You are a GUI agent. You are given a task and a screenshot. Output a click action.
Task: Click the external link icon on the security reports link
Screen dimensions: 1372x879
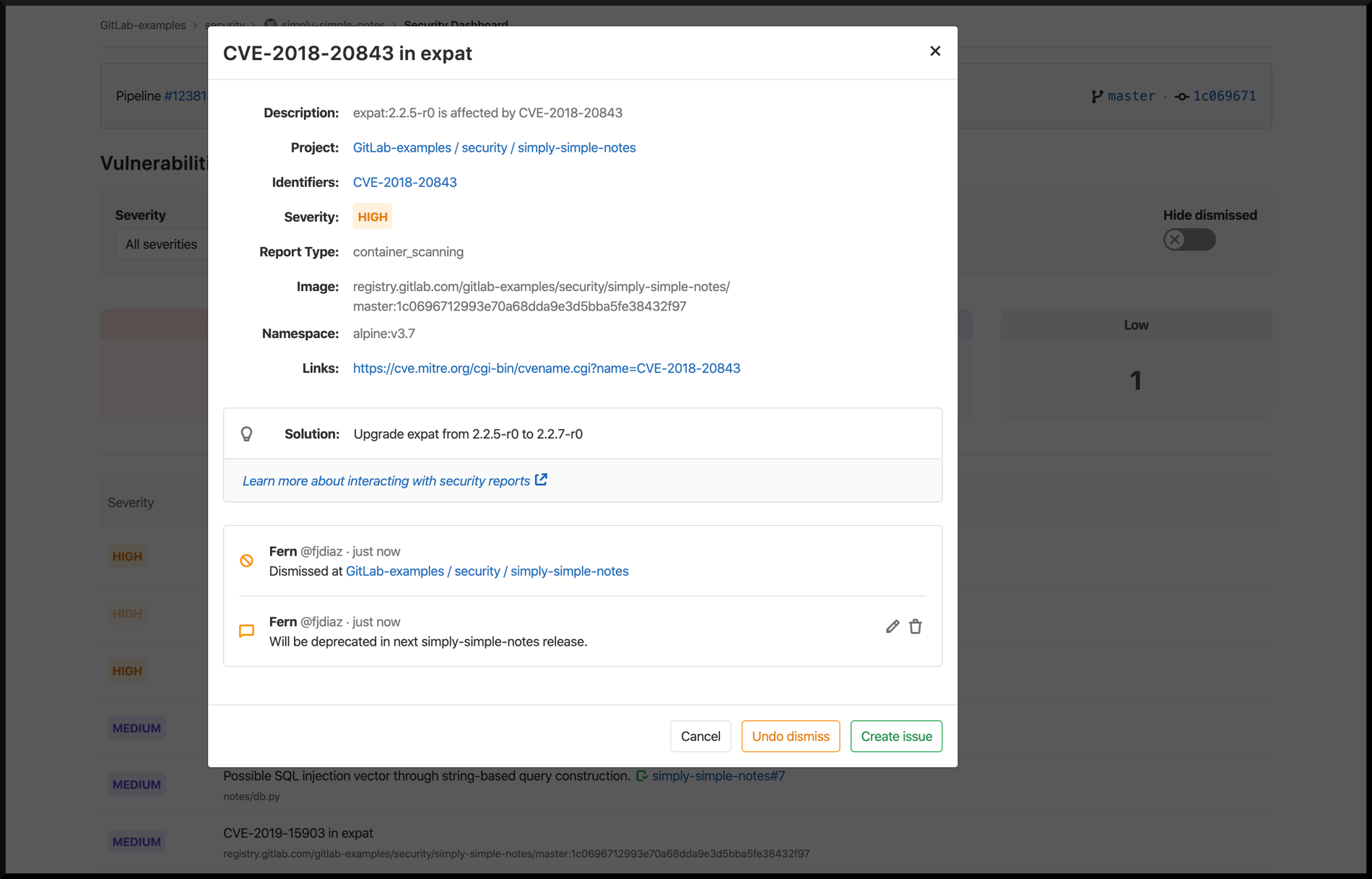[541, 480]
